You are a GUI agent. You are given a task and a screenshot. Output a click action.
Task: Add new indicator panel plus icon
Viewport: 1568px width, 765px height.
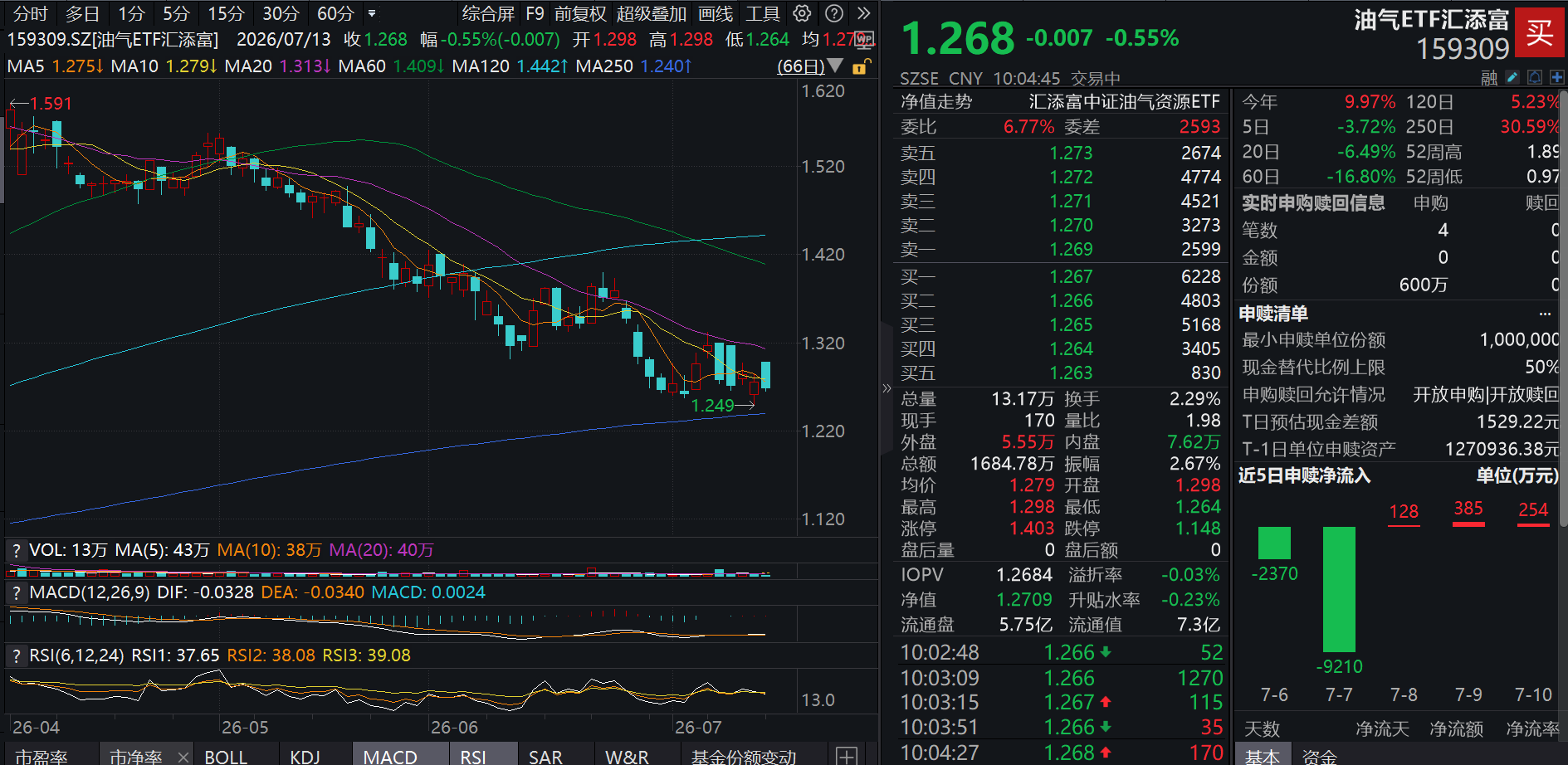tap(847, 755)
